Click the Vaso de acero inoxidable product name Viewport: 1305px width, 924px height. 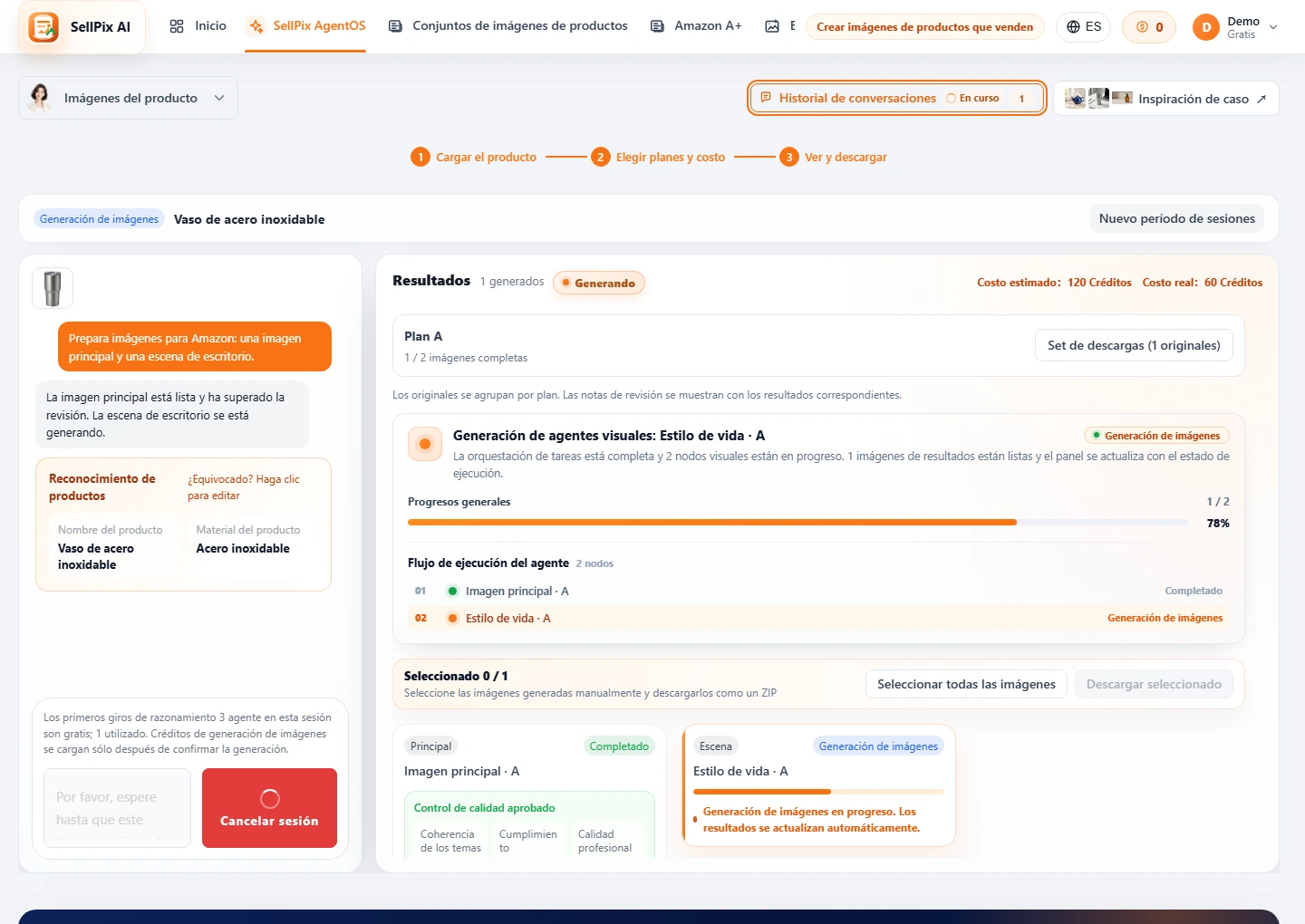coord(96,556)
